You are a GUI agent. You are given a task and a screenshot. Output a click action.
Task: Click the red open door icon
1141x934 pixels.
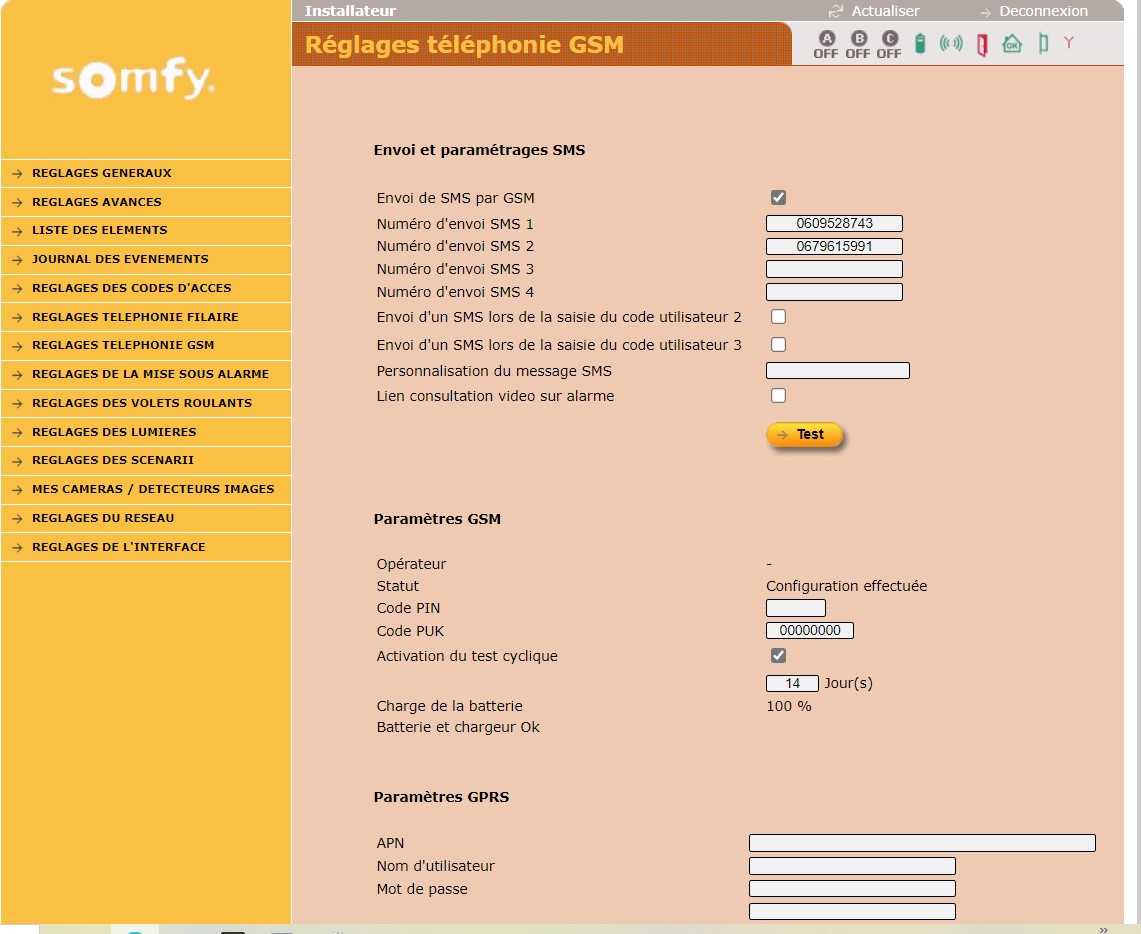(981, 45)
